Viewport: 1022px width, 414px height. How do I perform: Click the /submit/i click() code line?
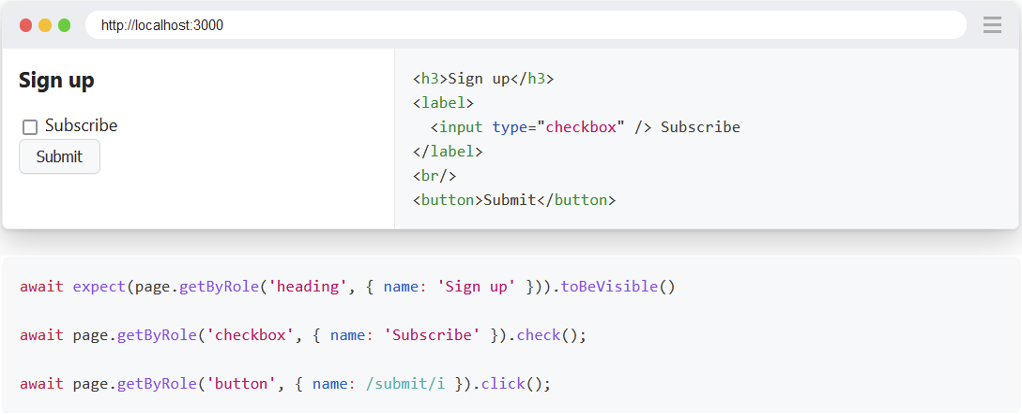285,383
